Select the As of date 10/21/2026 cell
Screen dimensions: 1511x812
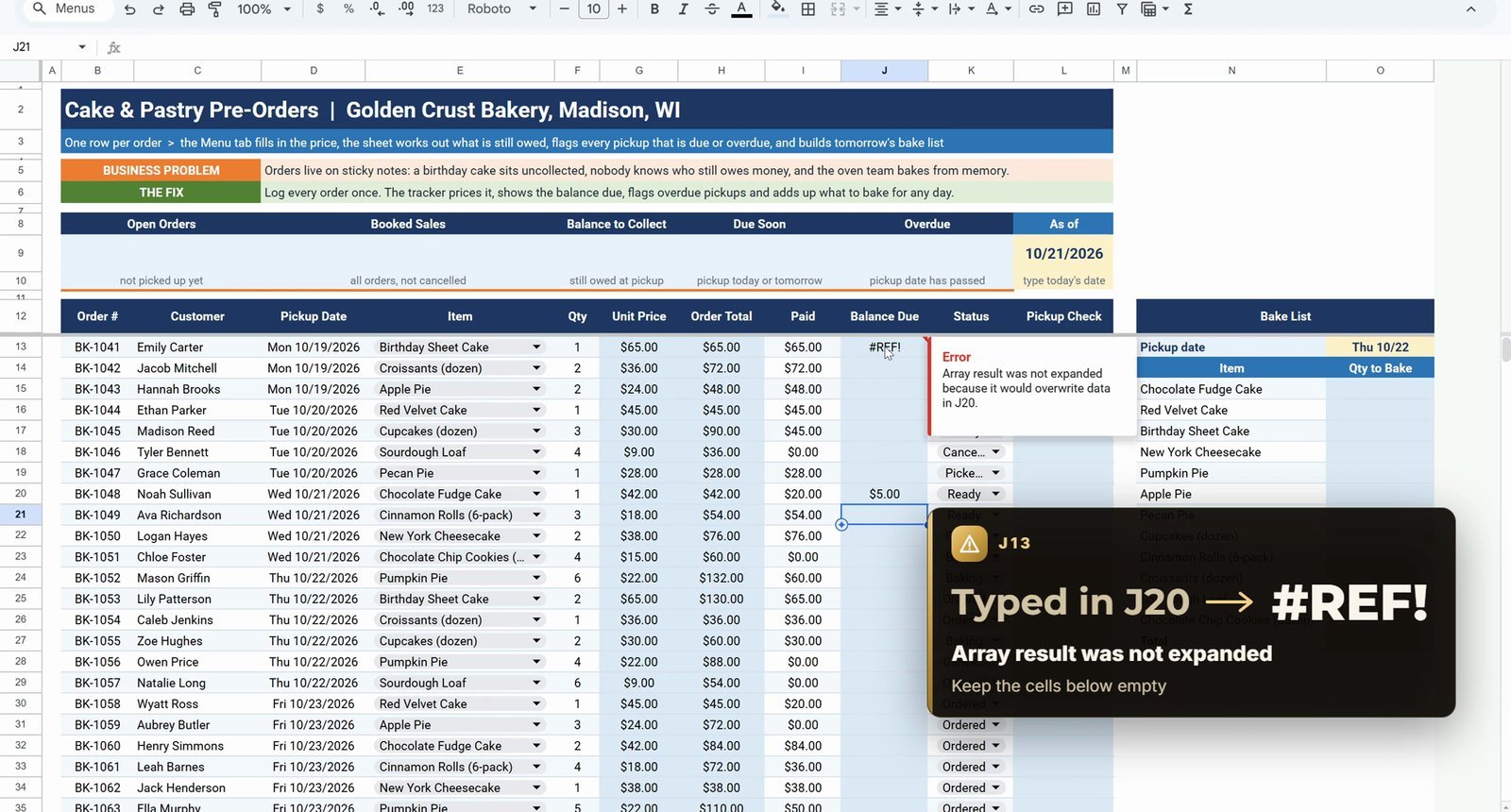click(x=1063, y=253)
